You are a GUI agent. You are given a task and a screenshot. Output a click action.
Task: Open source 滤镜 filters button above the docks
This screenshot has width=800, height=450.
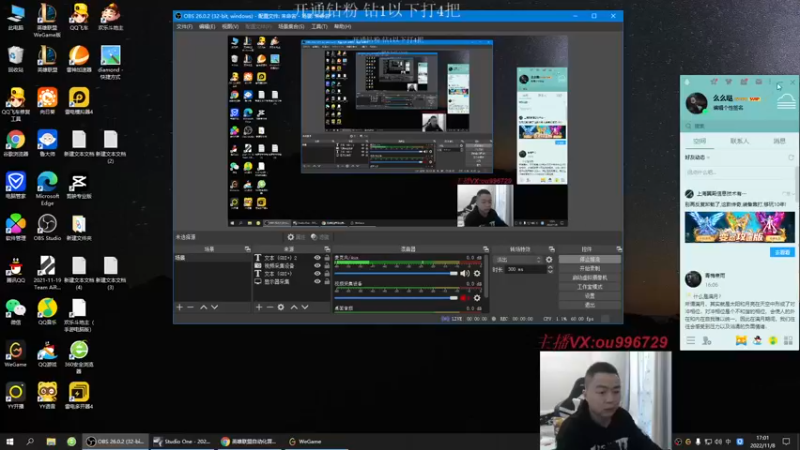[320, 237]
